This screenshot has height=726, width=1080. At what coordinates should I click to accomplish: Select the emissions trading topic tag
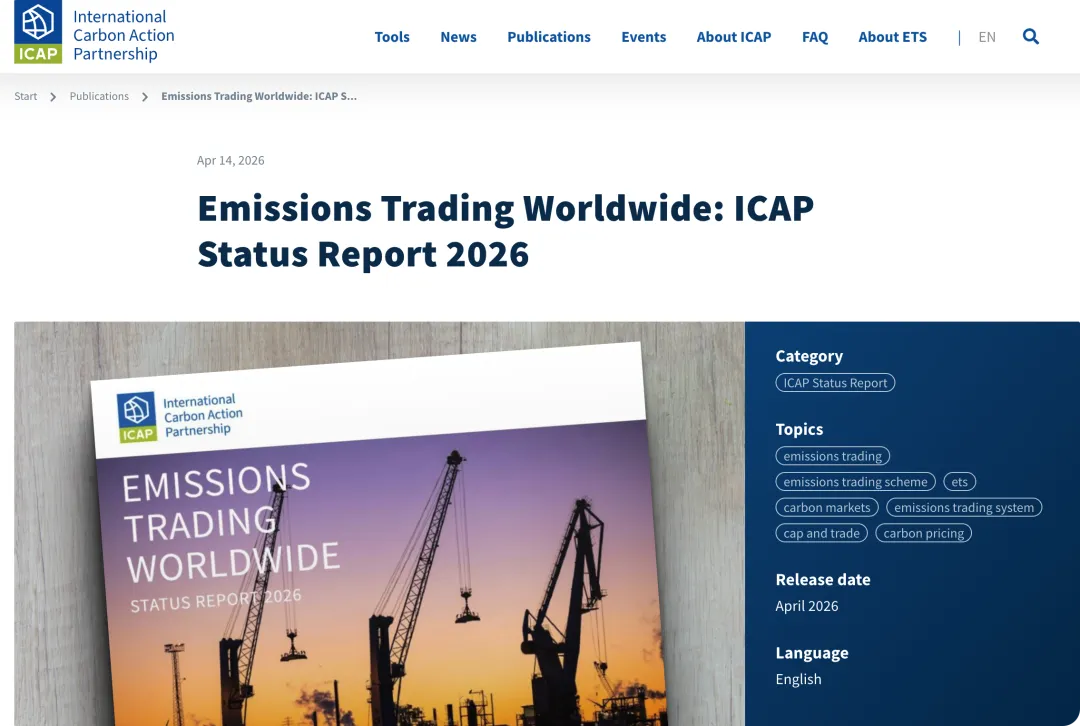pyautogui.click(x=832, y=456)
